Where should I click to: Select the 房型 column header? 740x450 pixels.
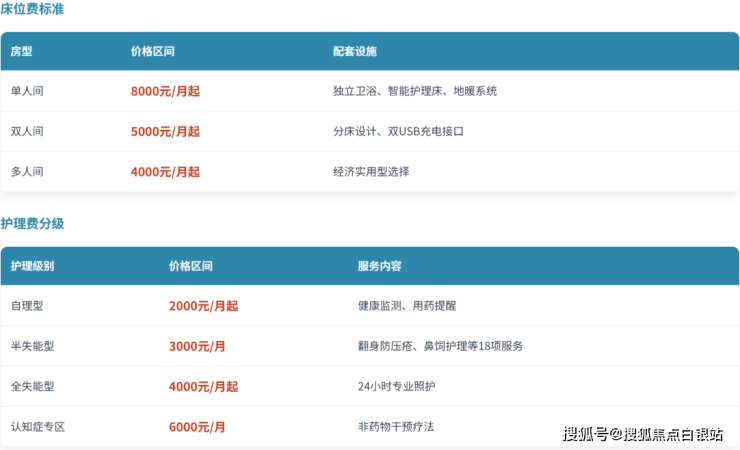click(x=22, y=51)
